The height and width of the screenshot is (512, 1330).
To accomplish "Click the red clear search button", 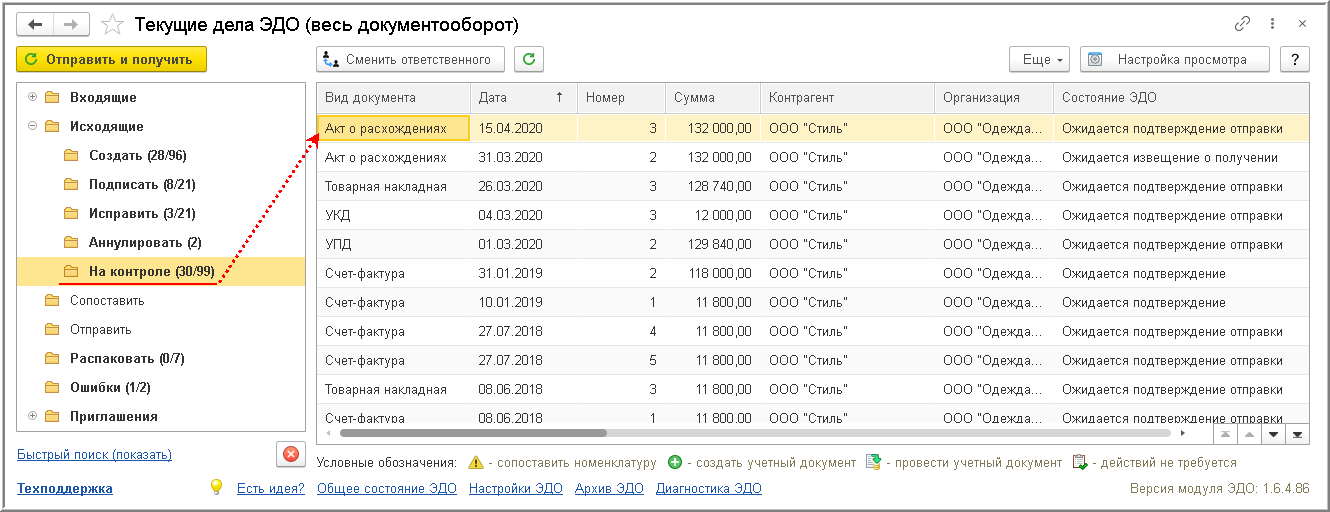I will [291, 454].
